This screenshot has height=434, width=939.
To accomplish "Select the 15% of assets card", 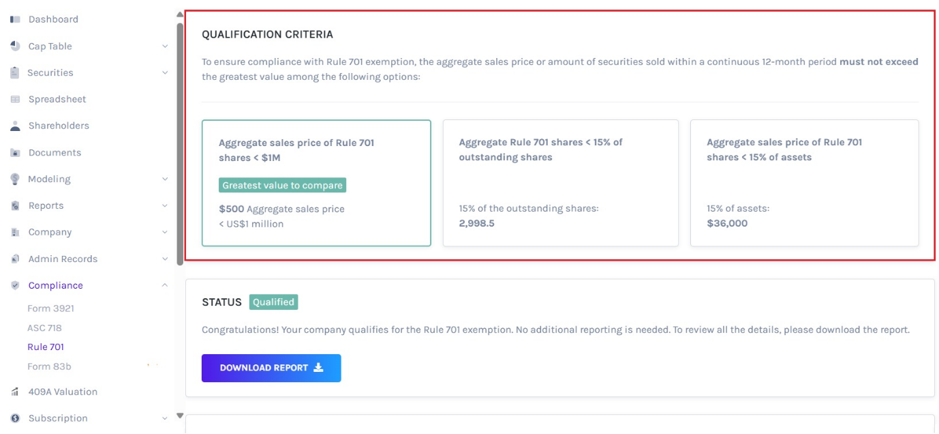I will pyautogui.click(x=804, y=183).
